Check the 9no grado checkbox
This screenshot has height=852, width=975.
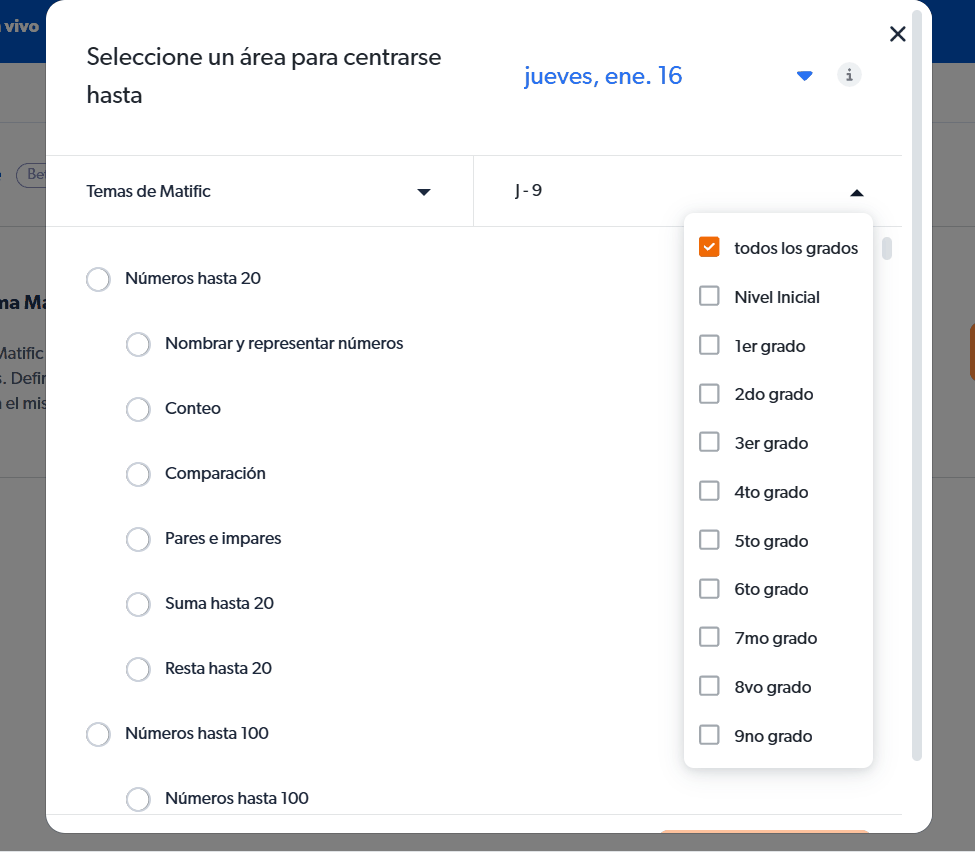pos(709,735)
